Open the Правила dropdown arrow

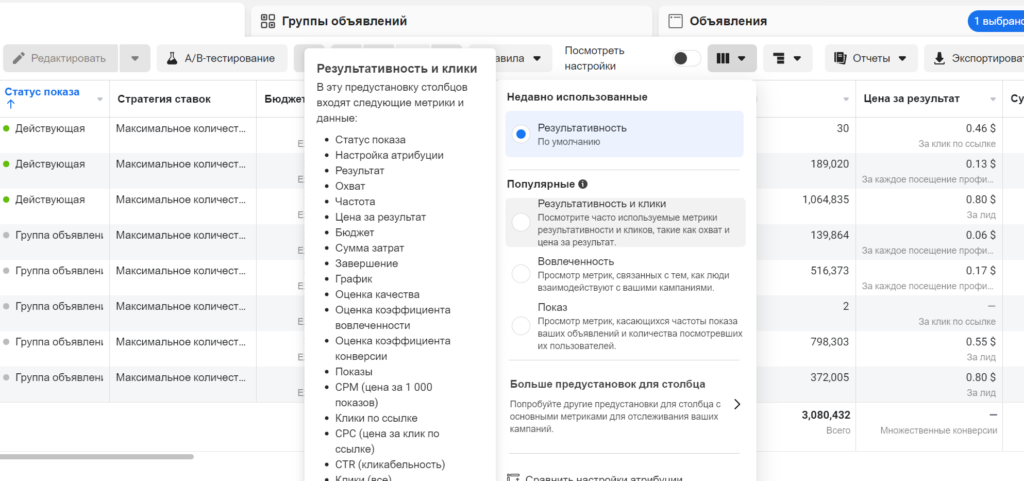point(539,58)
